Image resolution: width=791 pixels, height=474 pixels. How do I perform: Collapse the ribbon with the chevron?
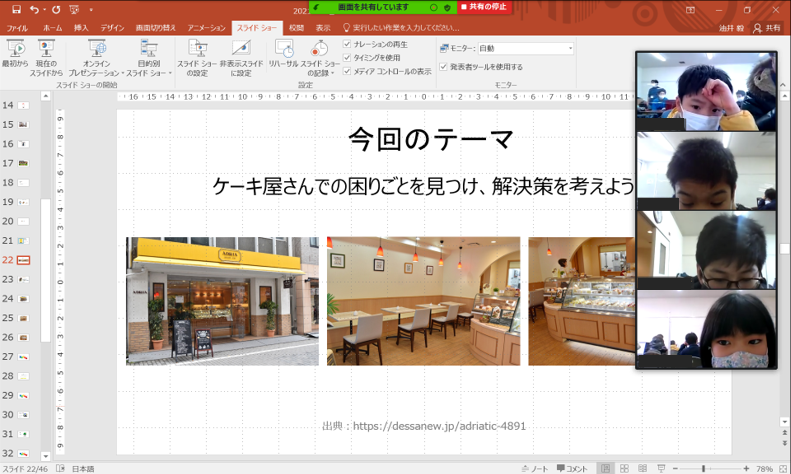[782, 85]
